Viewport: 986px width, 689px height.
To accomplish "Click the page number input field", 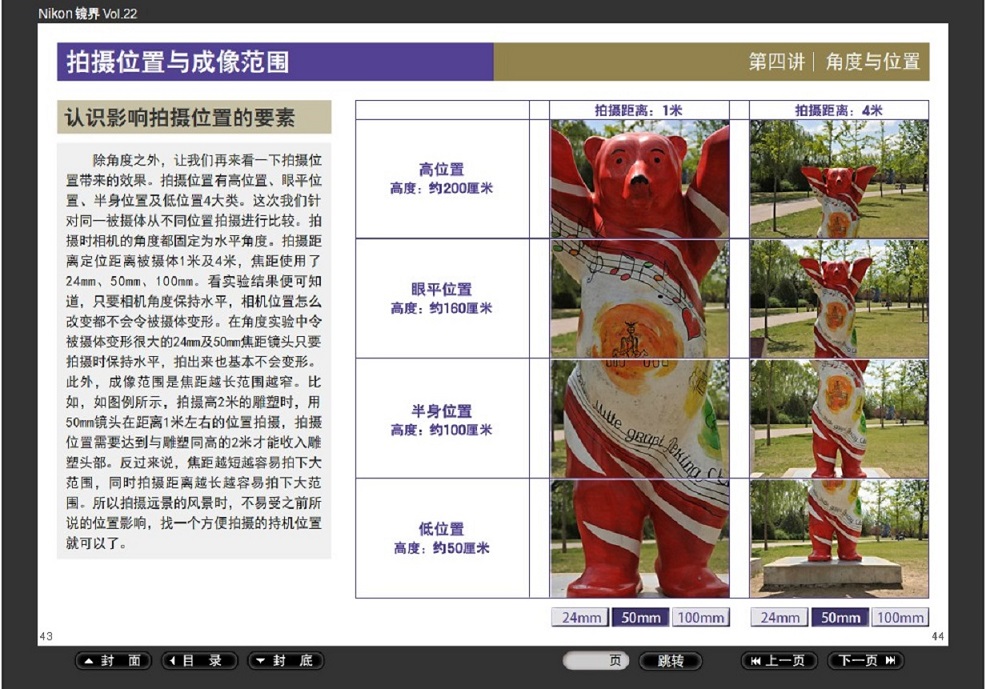I will [x=596, y=661].
